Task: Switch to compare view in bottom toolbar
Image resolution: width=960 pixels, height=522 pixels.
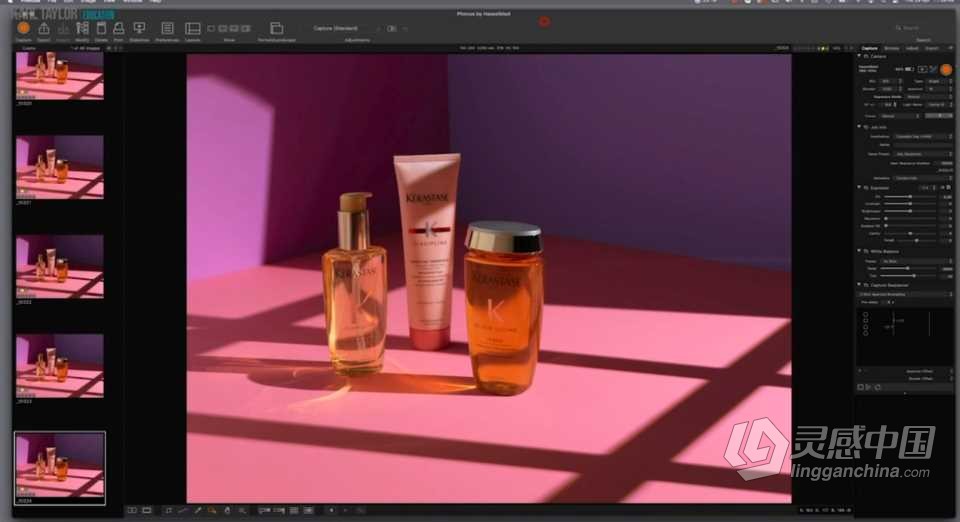Action: click(x=132, y=510)
